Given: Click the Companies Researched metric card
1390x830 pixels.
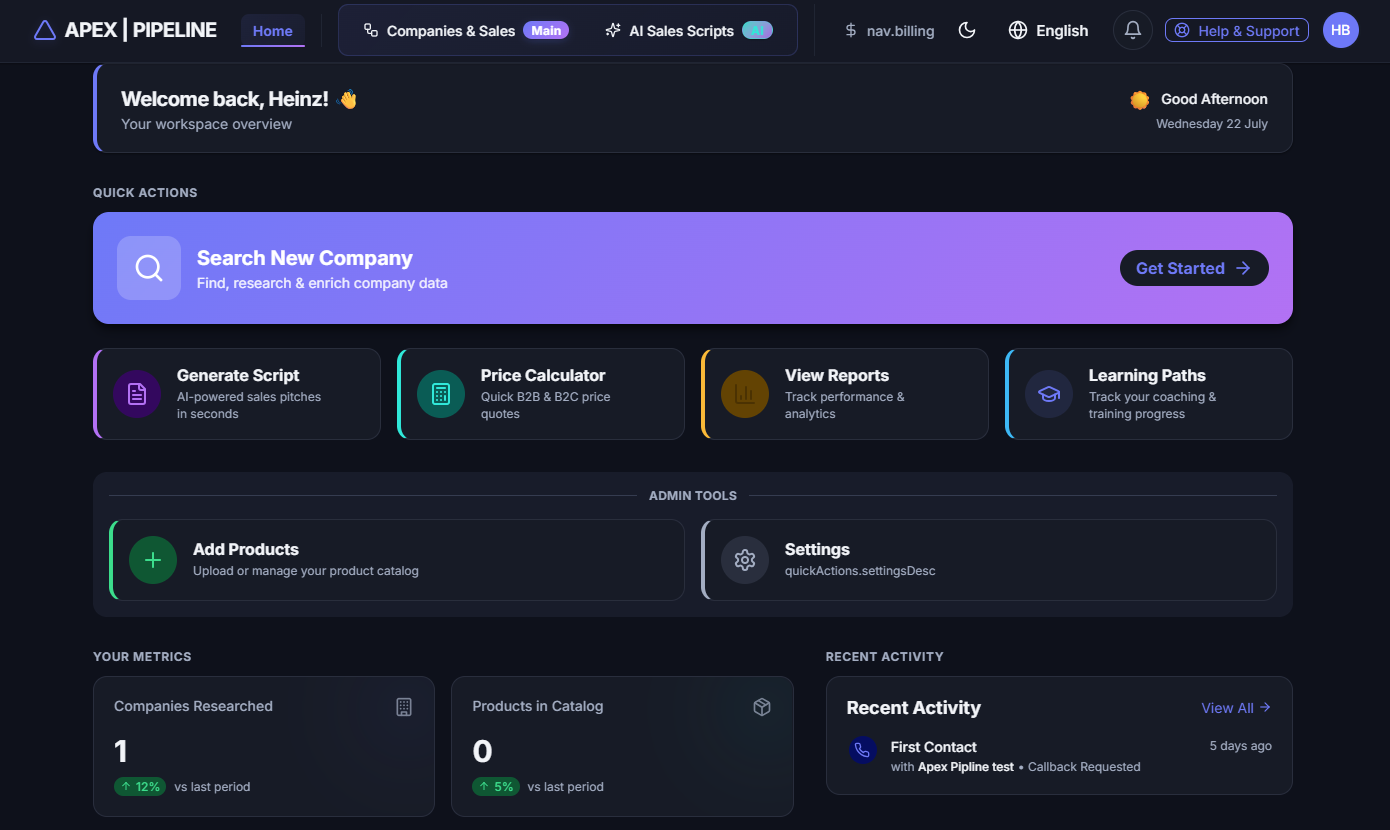Looking at the screenshot, I should 264,746.
